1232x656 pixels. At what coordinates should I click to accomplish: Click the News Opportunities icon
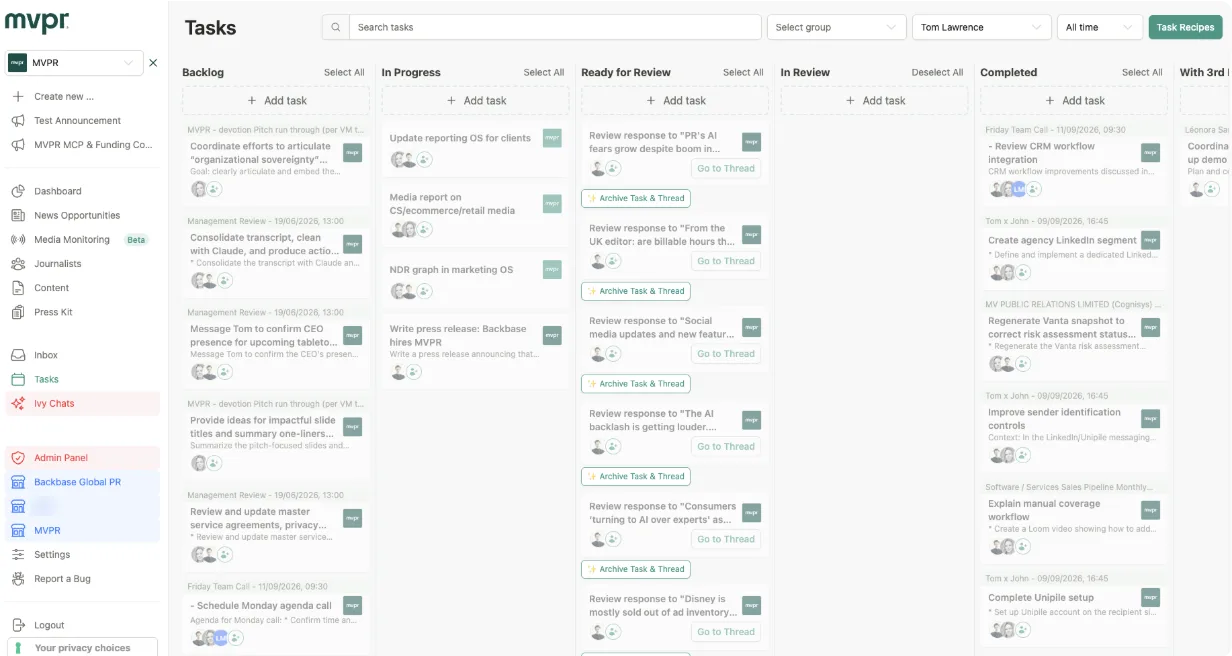click(x=17, y=215)
